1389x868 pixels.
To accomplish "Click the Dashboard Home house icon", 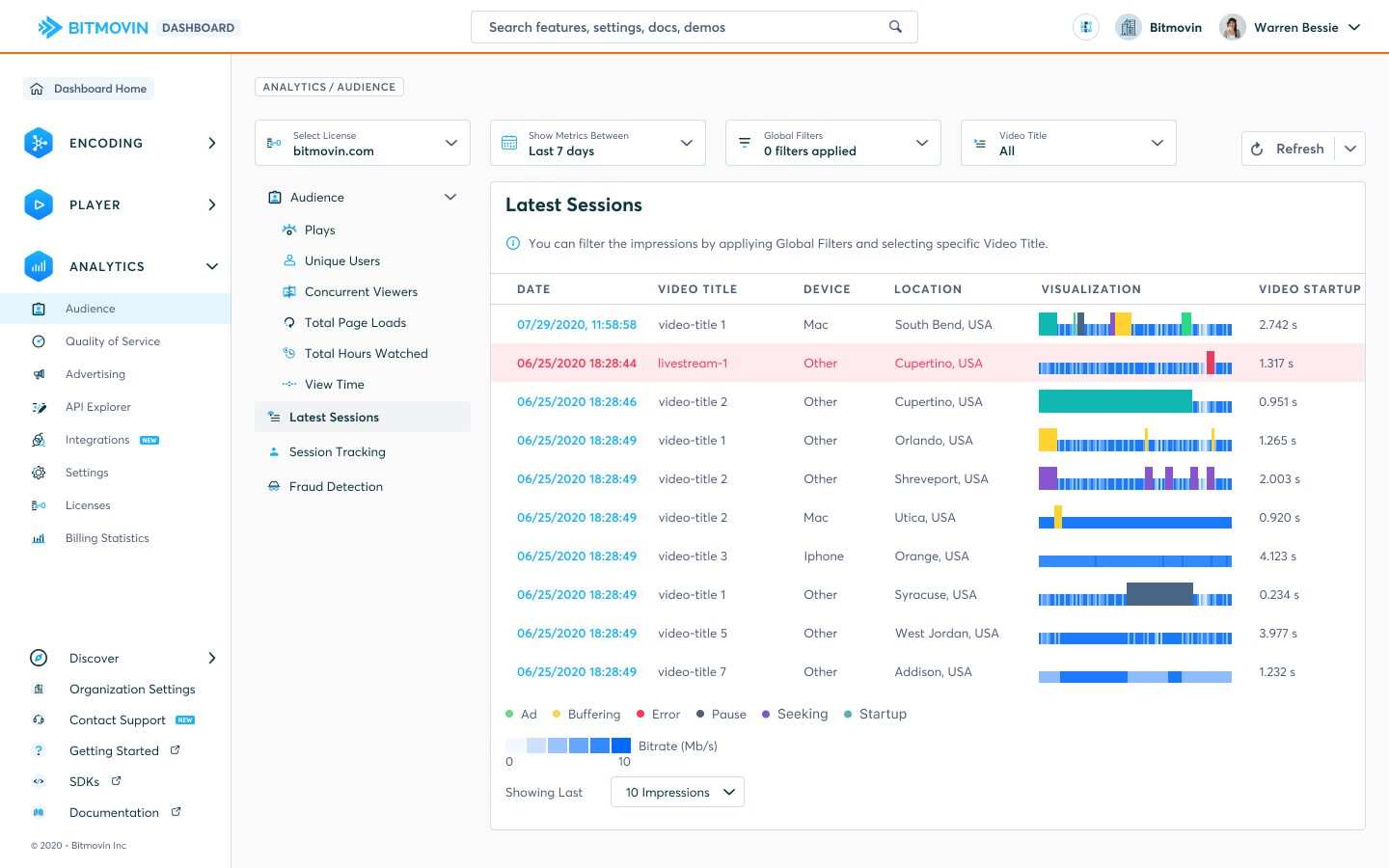I will [37, 89].
